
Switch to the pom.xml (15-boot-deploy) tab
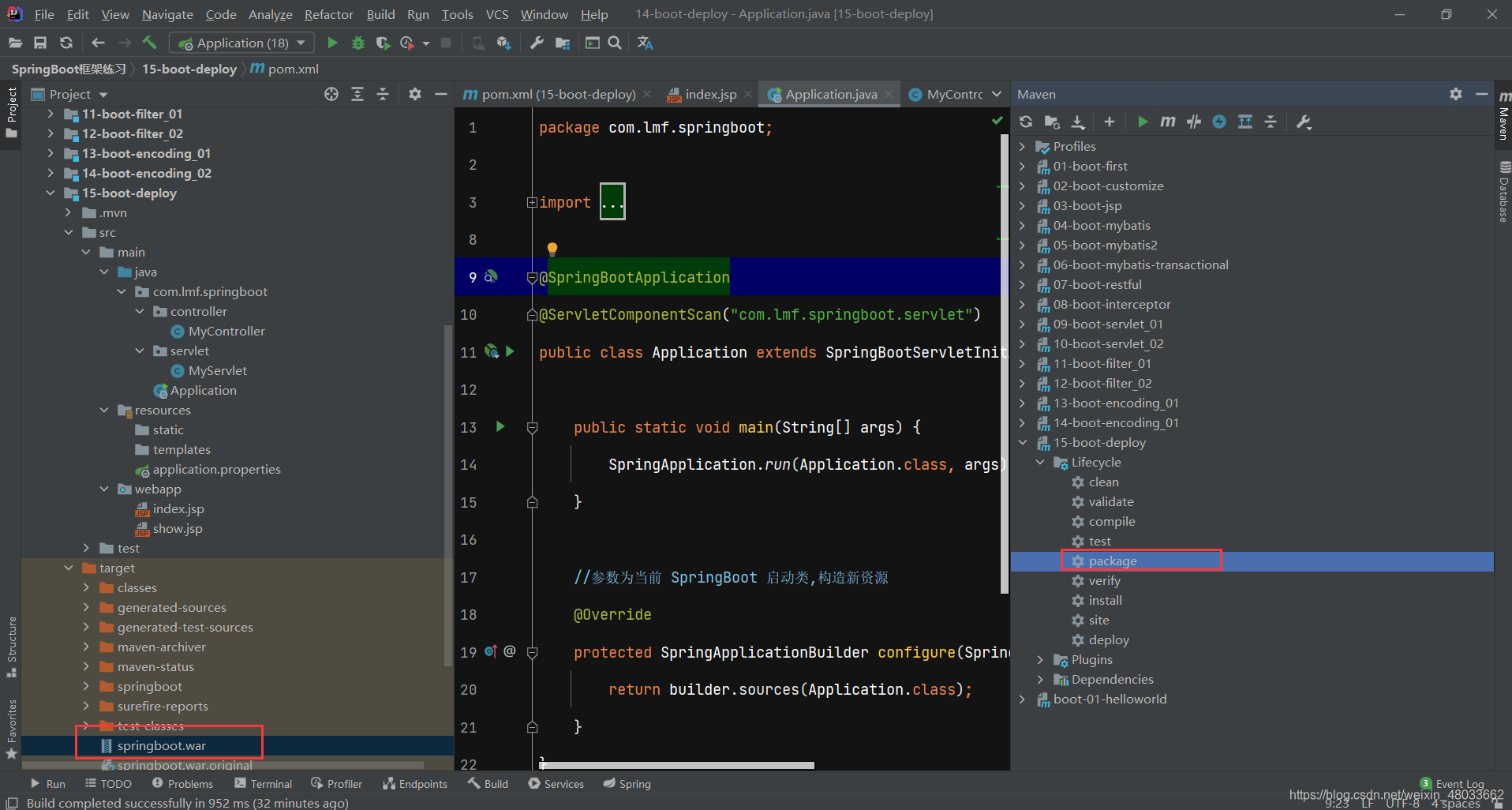coord(559,94)
